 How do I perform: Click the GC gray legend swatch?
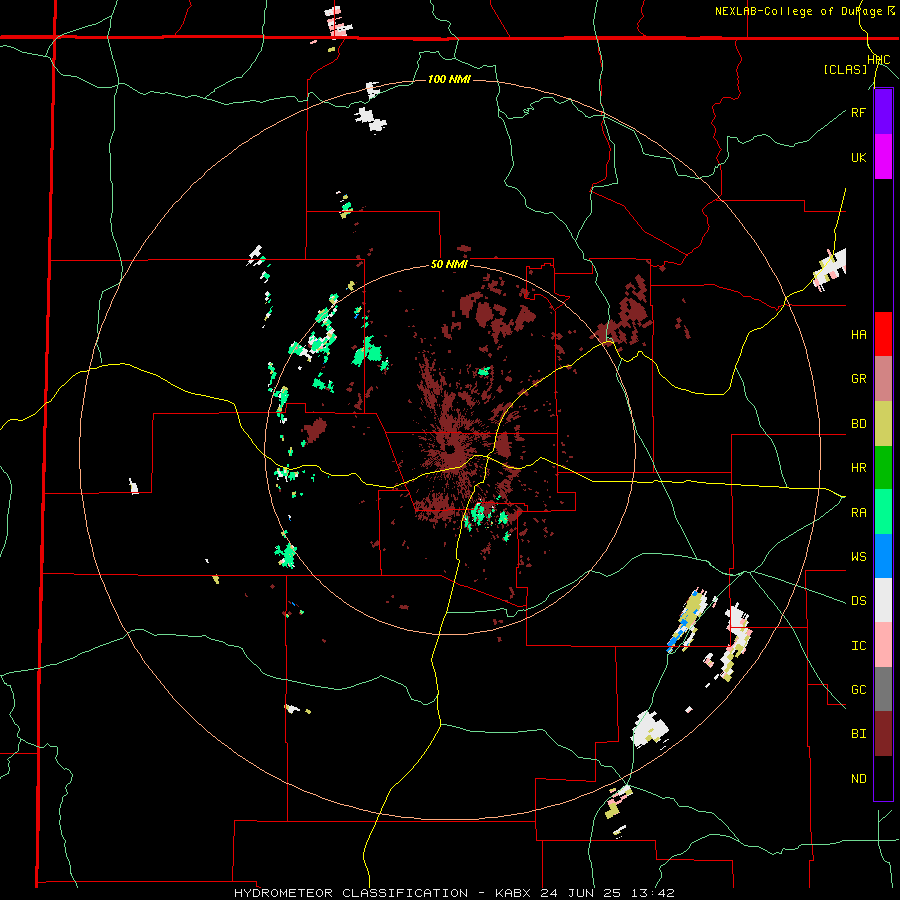(883, 689)
